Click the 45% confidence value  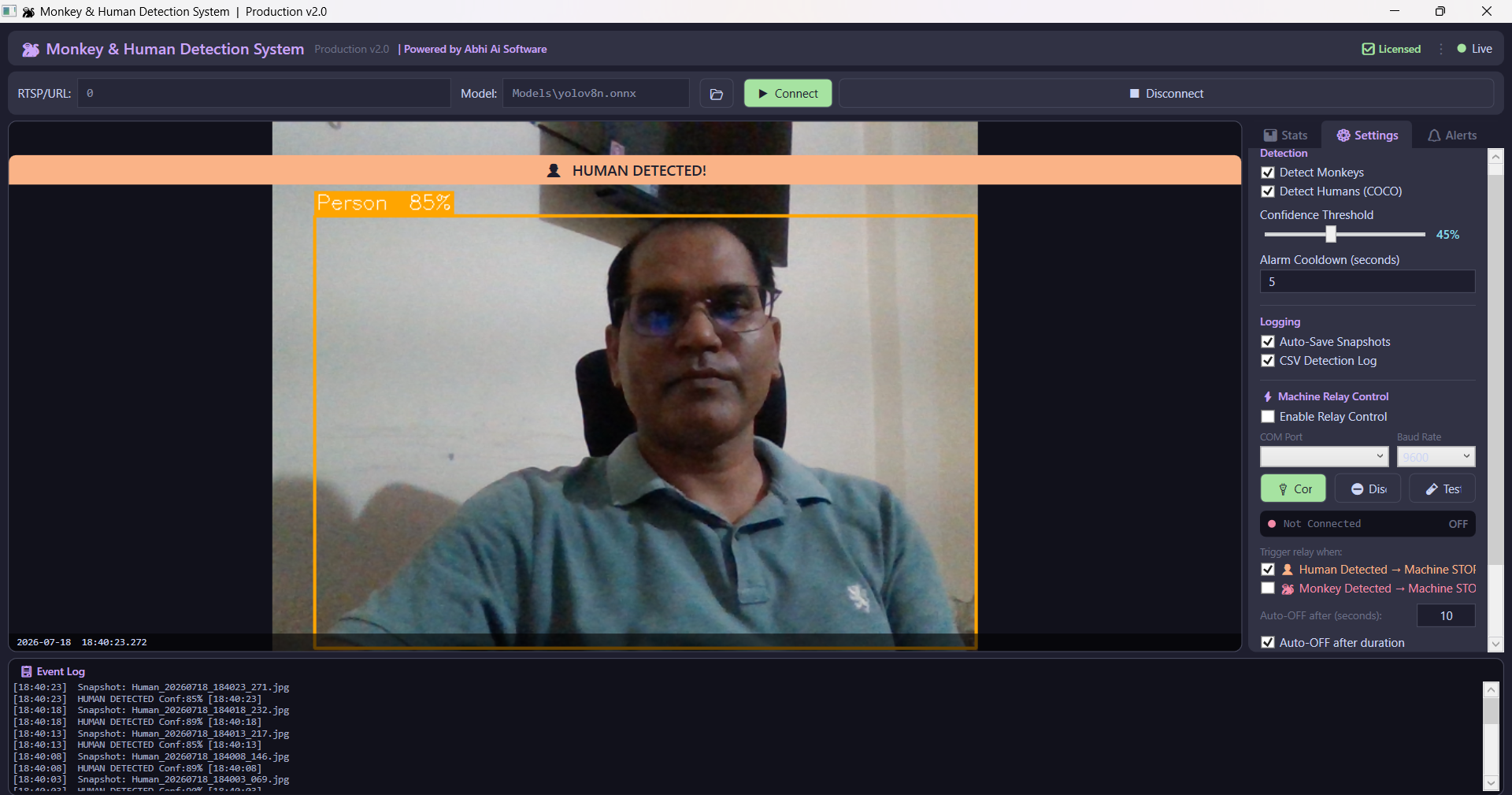tap(1447, 235)
